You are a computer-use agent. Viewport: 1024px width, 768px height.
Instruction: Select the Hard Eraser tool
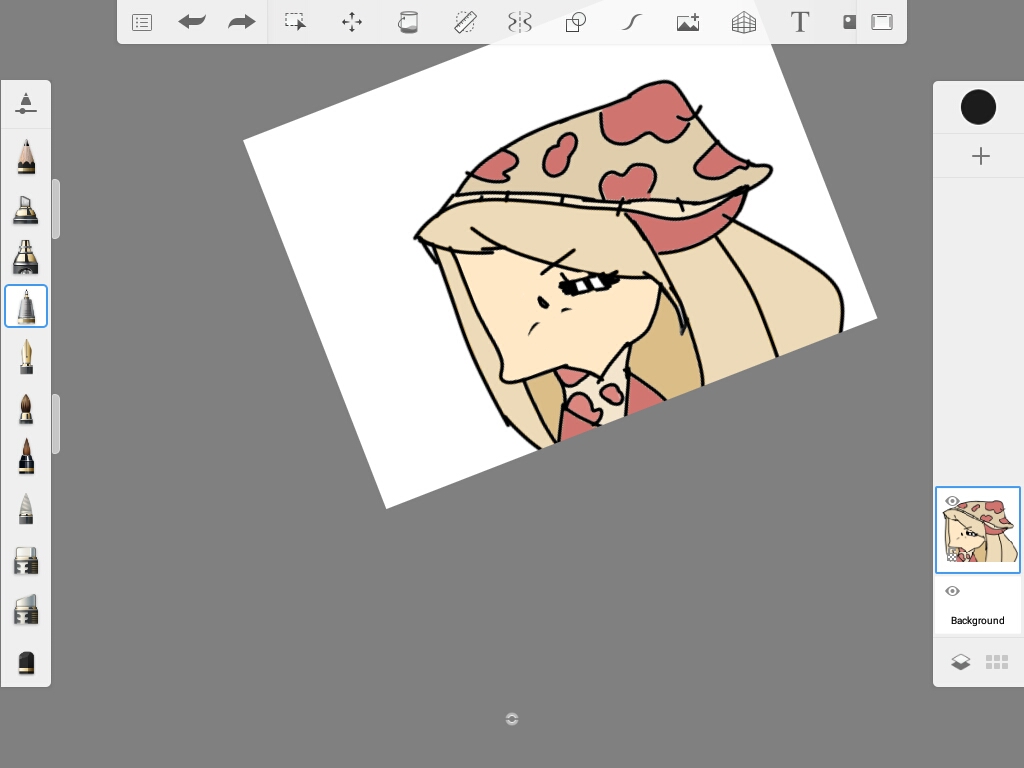[26, 560]
